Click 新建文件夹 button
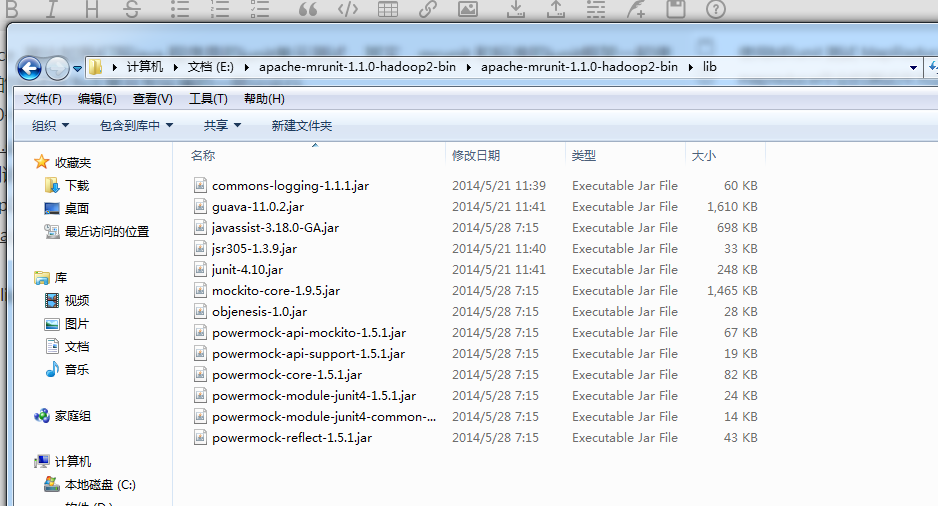Image resolution: width=938 pixels, height=506 pixels. [x=302, y=126]
